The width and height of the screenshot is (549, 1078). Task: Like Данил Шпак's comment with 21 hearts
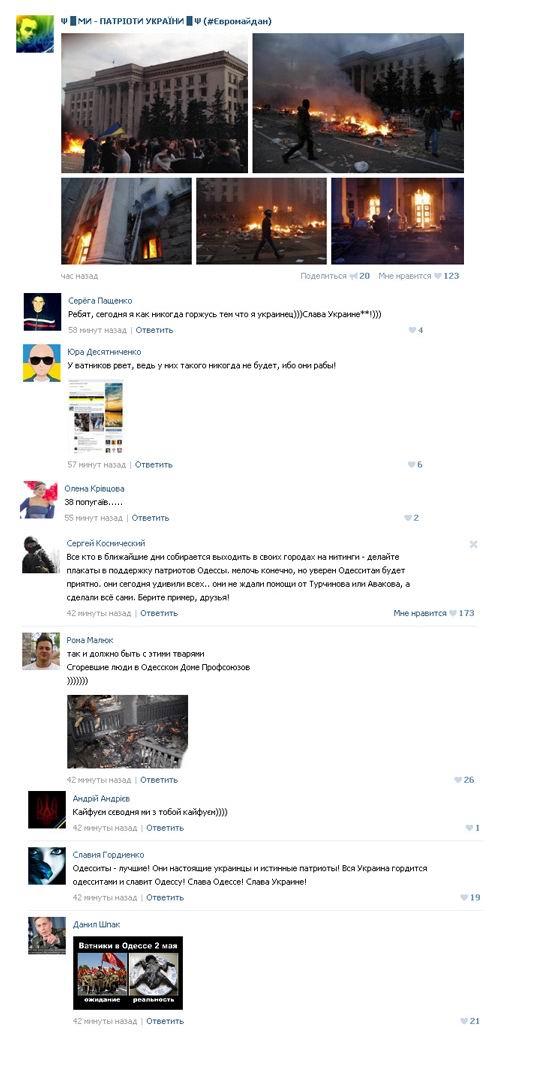coord(464,1021)
